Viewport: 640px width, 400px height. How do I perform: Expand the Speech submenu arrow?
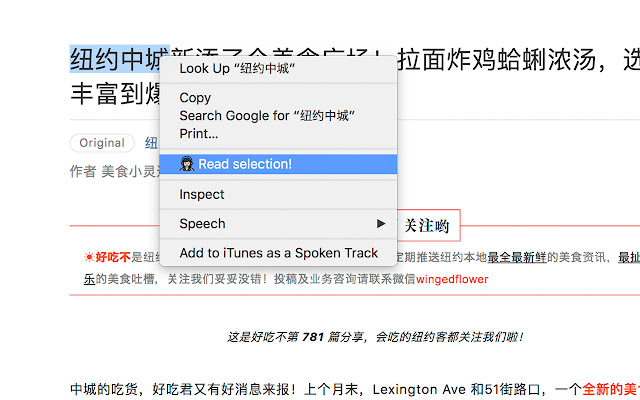pyautogui.click(x=381, y=224)
